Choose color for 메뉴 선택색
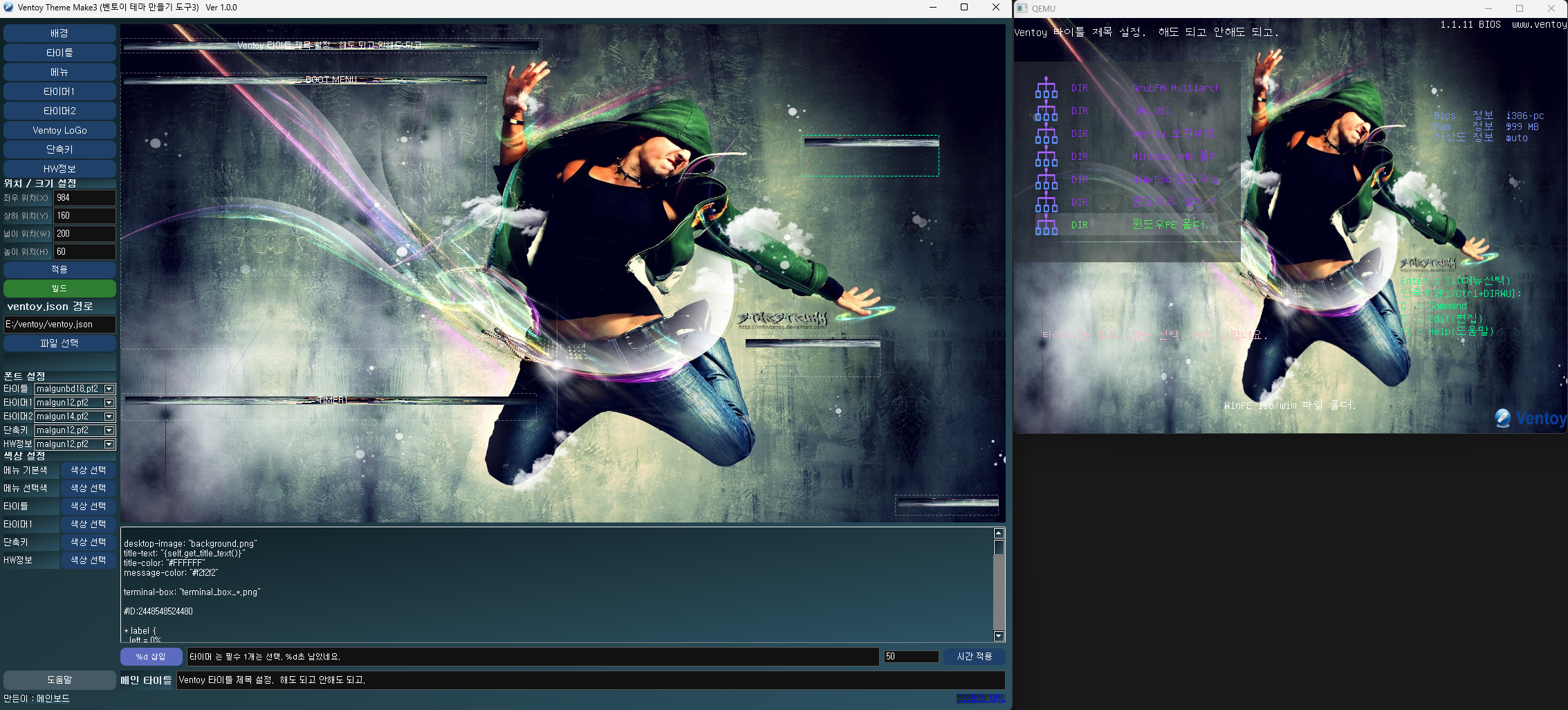Image resolution: width=1568 pixels, height=710 pixels. [x=88, y=489]
